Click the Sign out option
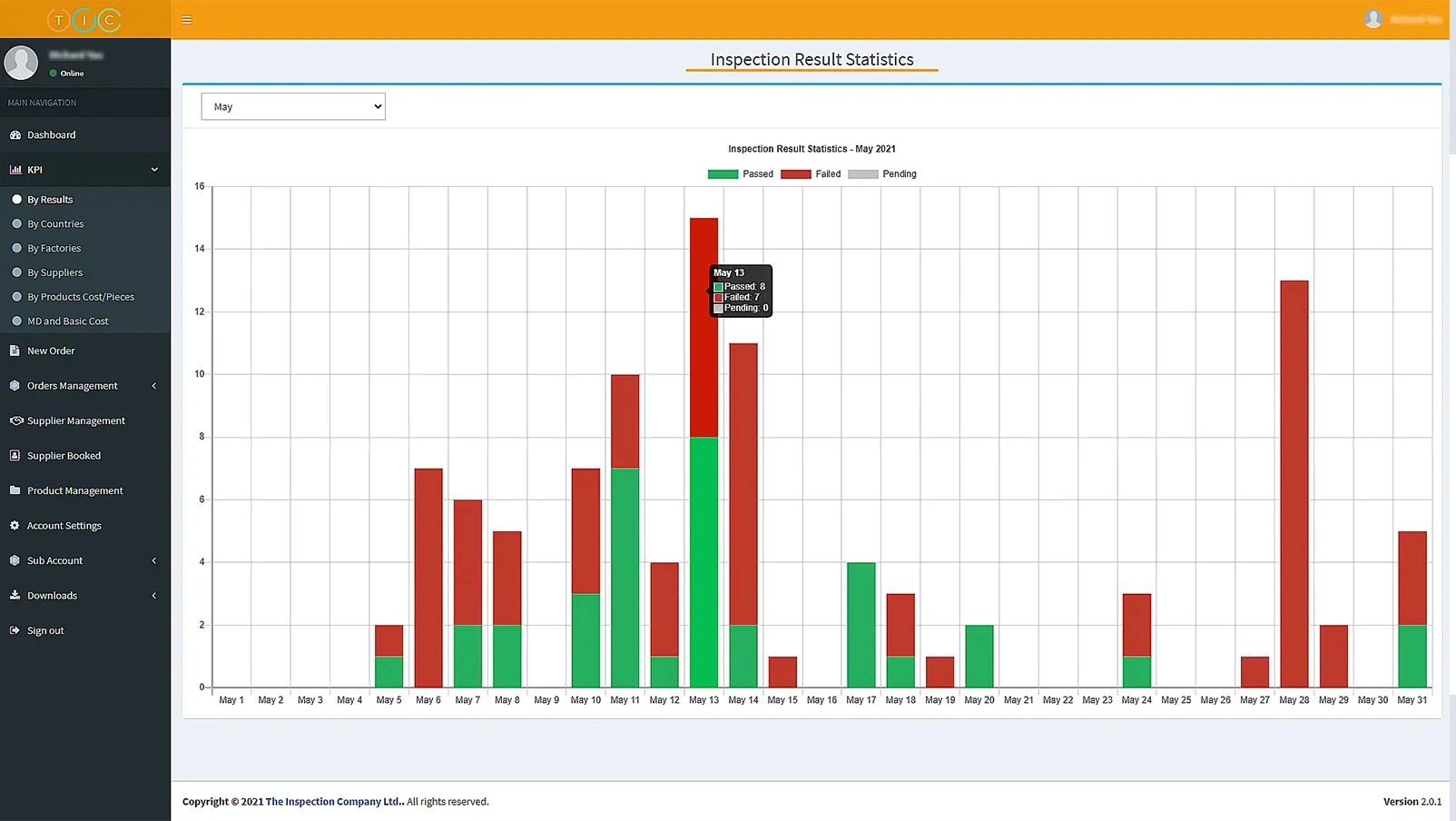 click(44, 629)
